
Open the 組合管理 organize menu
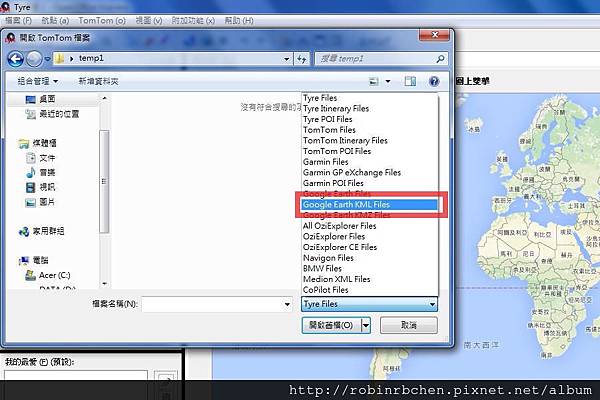[x=38, y=81]
